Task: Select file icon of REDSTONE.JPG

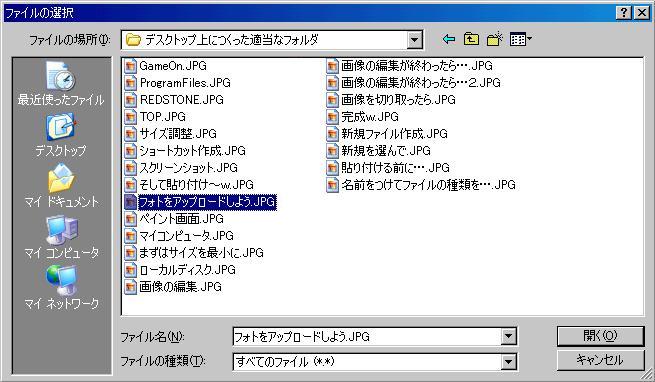Action: coord(130,100)
